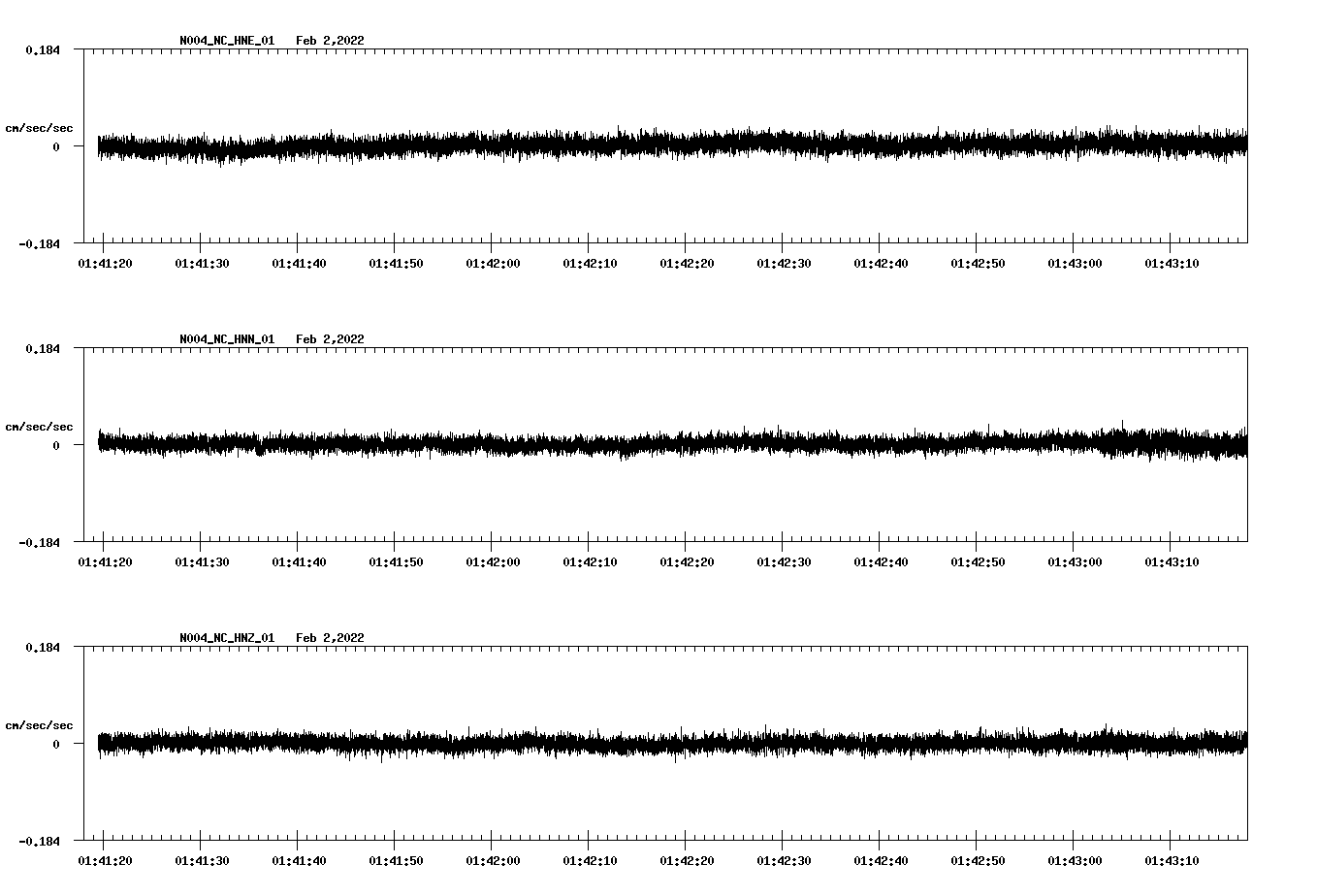Click the zero axis label on HNE plot
Screen dimensions: 1317x896
[56, 146]
